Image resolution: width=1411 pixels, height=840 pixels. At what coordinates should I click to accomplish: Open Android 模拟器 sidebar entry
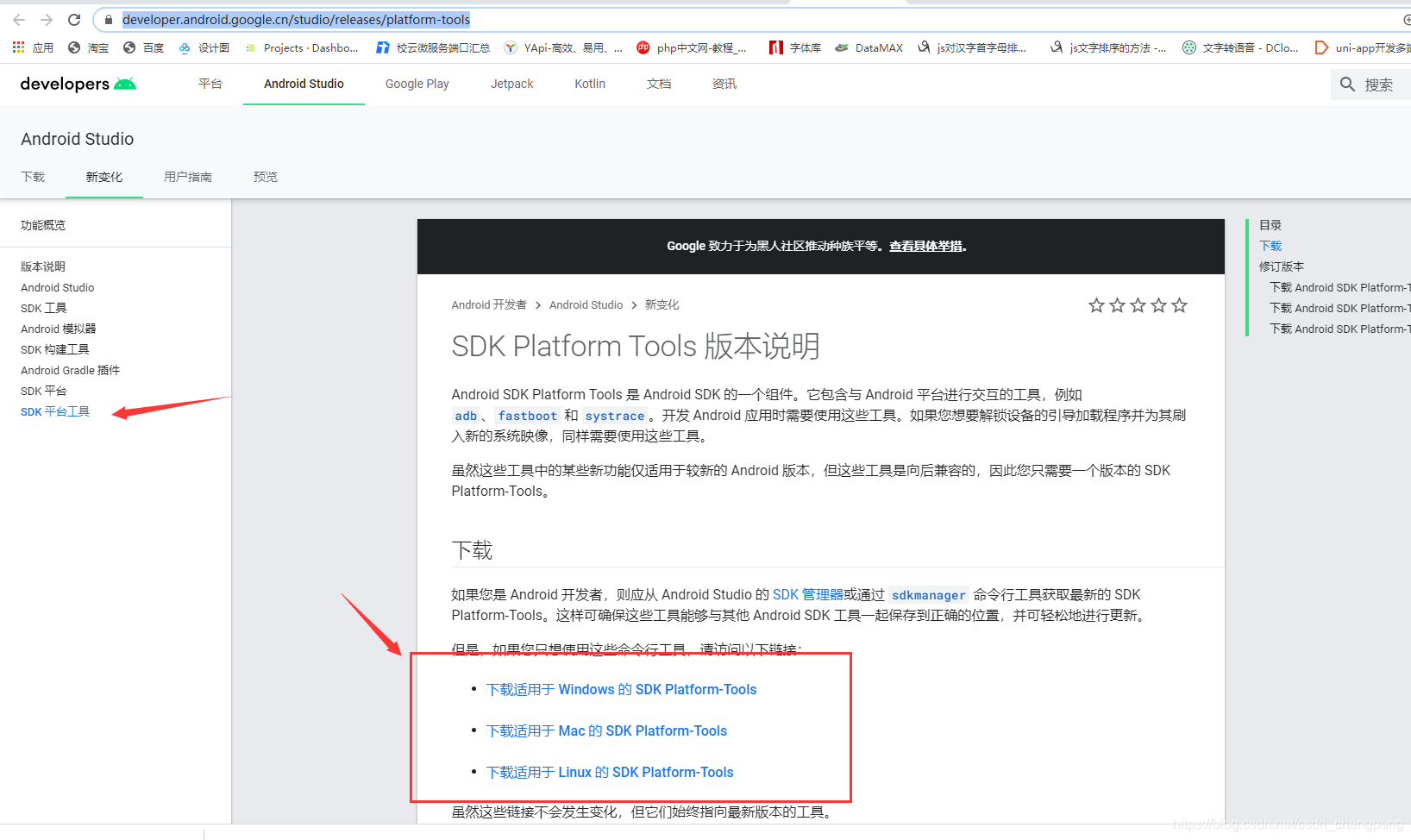pos(59,329)
